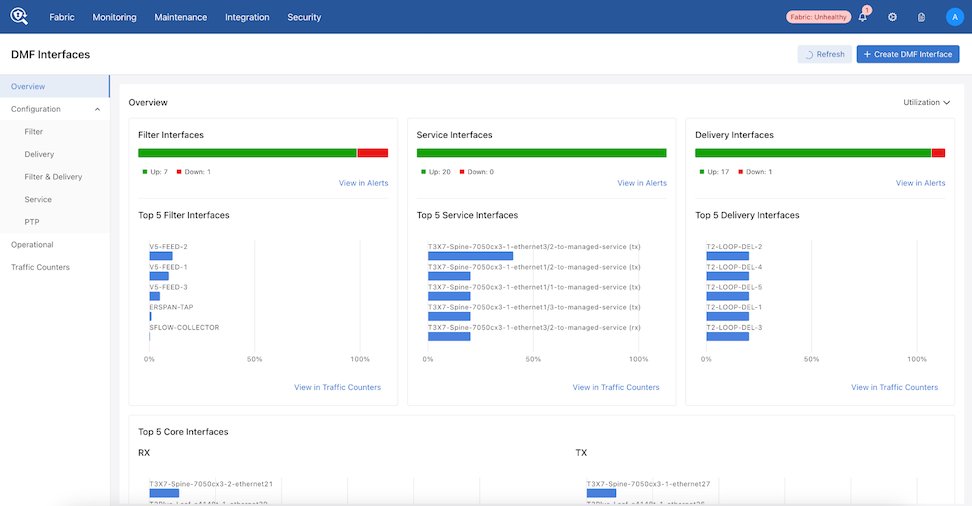
Task: Click the red Down segment of Filter Interfaces bar
Action: (372, 153)
